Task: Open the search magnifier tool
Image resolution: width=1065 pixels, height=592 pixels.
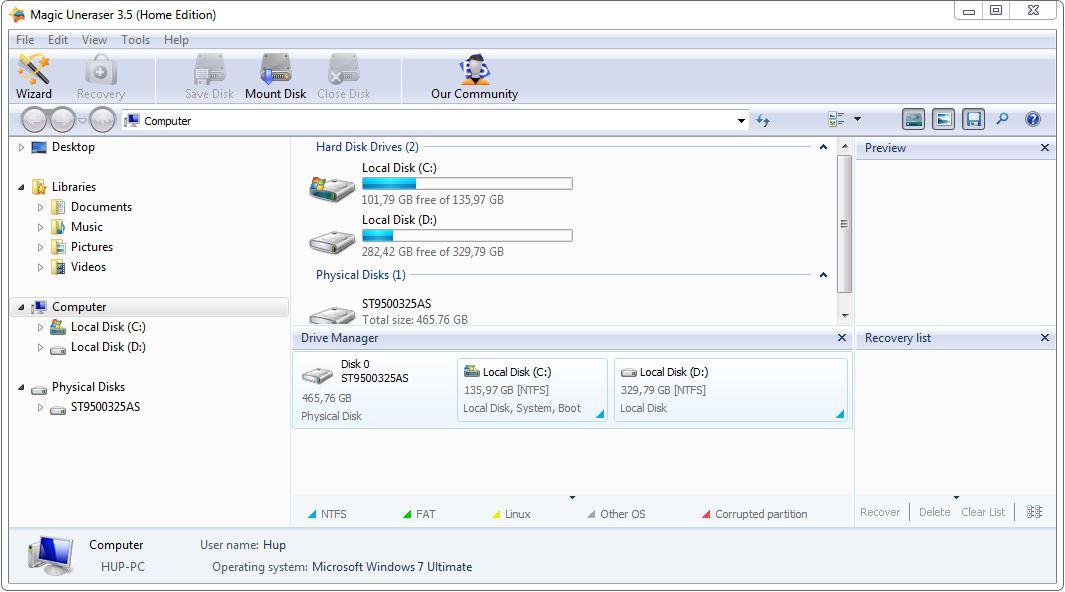Action: (1003, 119)
